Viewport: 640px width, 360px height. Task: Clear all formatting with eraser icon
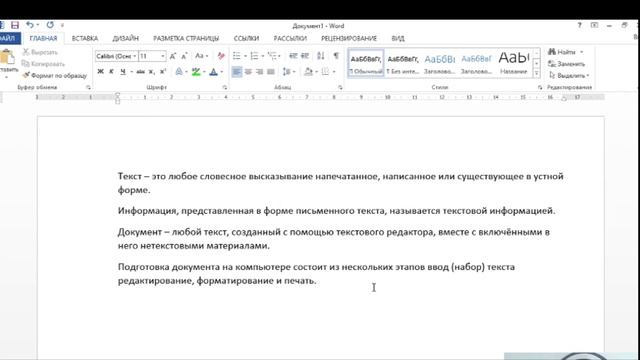[221, 56]
